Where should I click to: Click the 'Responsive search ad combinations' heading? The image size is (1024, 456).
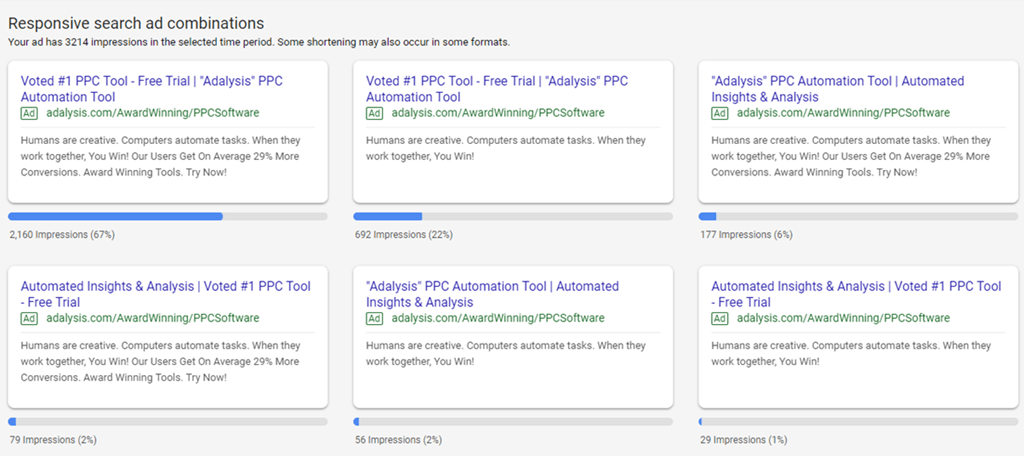tap(136, 23)
